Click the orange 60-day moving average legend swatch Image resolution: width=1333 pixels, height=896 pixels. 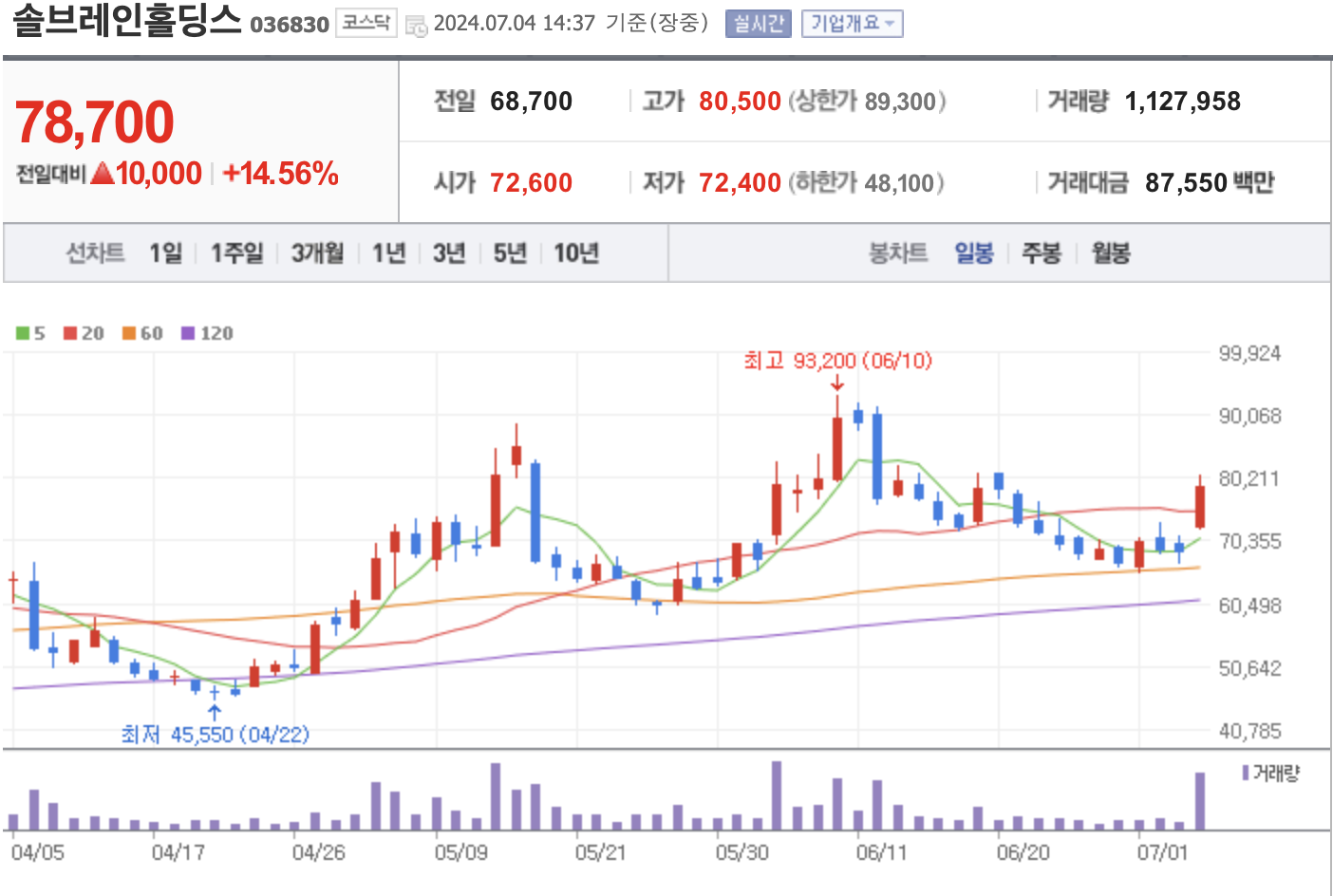click(129, 333)
